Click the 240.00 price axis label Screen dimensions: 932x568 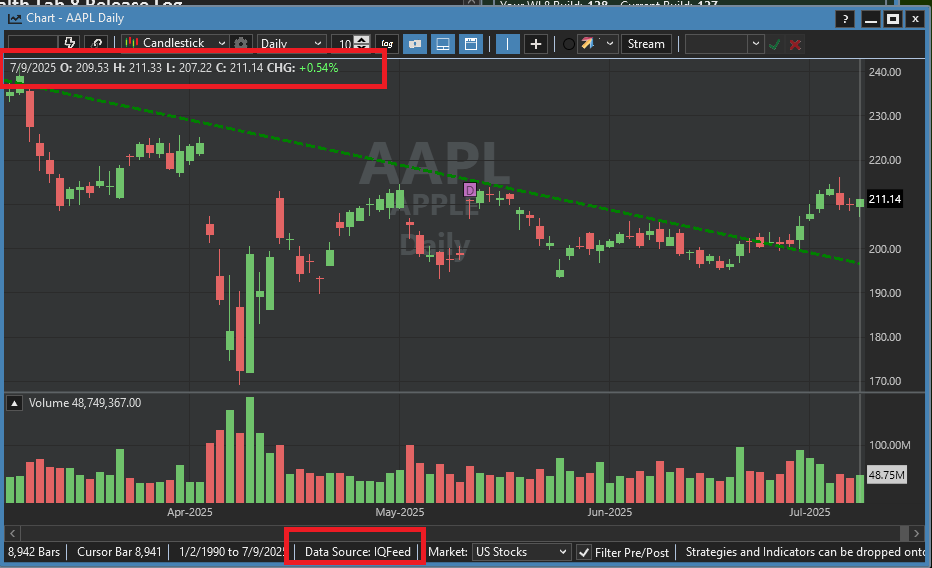(x=884, y=72)
